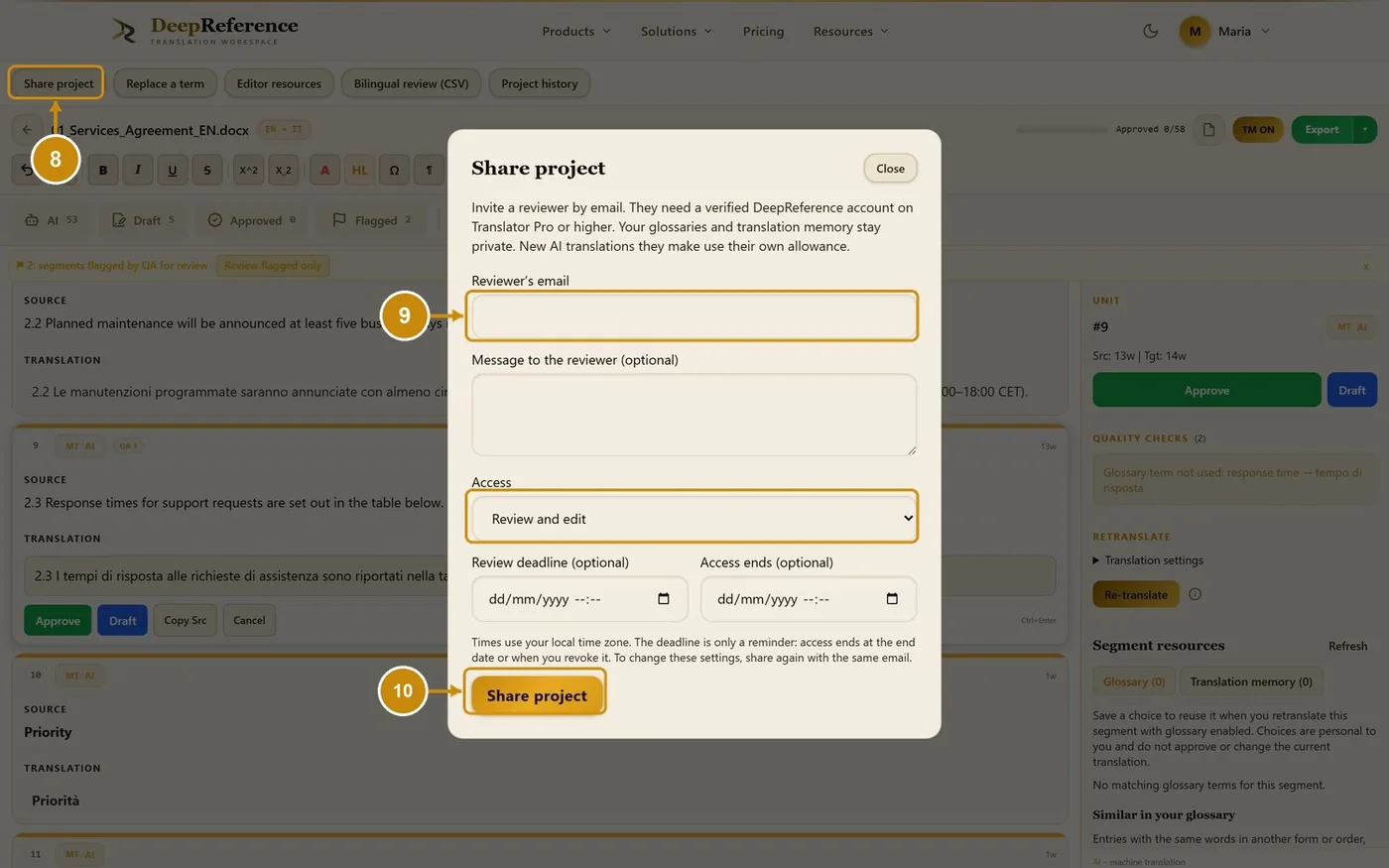Expand Maria's user account menu

click(1225, 31)
